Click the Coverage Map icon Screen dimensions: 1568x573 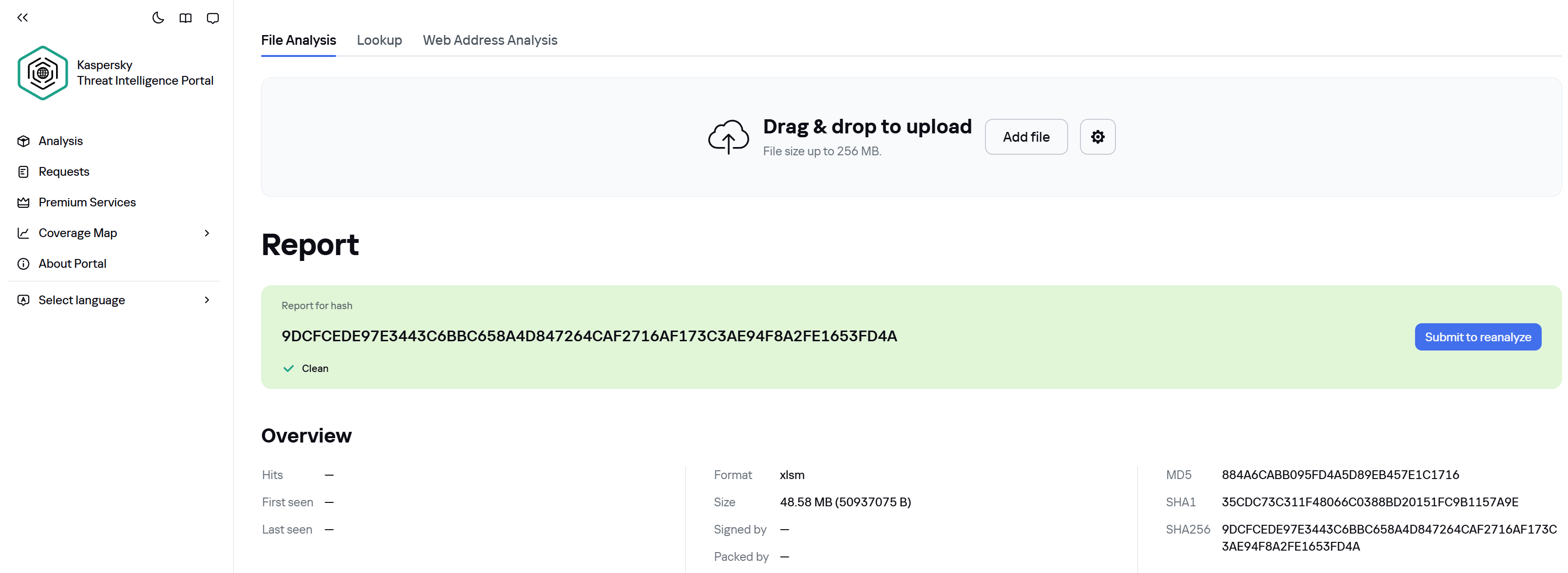(x=23, y=232)
